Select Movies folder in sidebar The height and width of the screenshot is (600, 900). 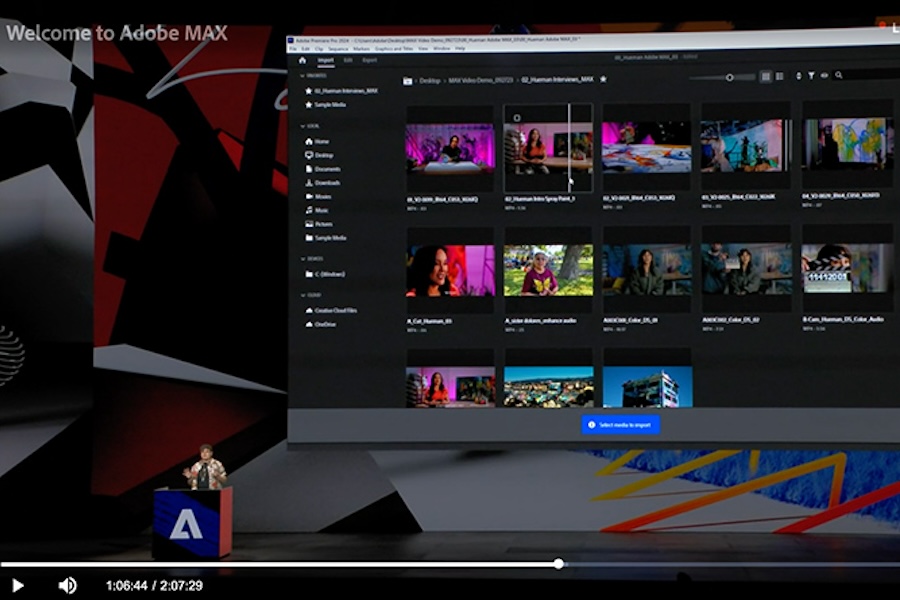click(x=318, y=196)
